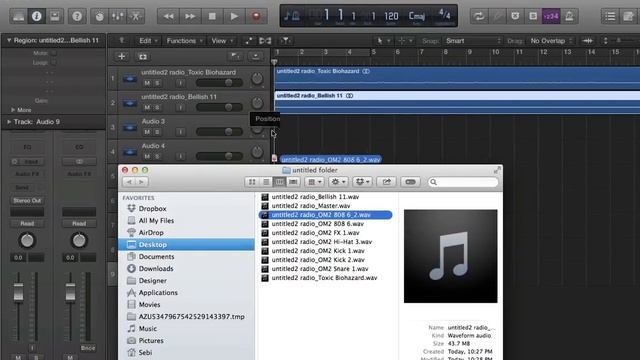This screenshot has height=360, width=640.
Task: Click the Bellish 11 track pan knob
Action: (257, 103)
